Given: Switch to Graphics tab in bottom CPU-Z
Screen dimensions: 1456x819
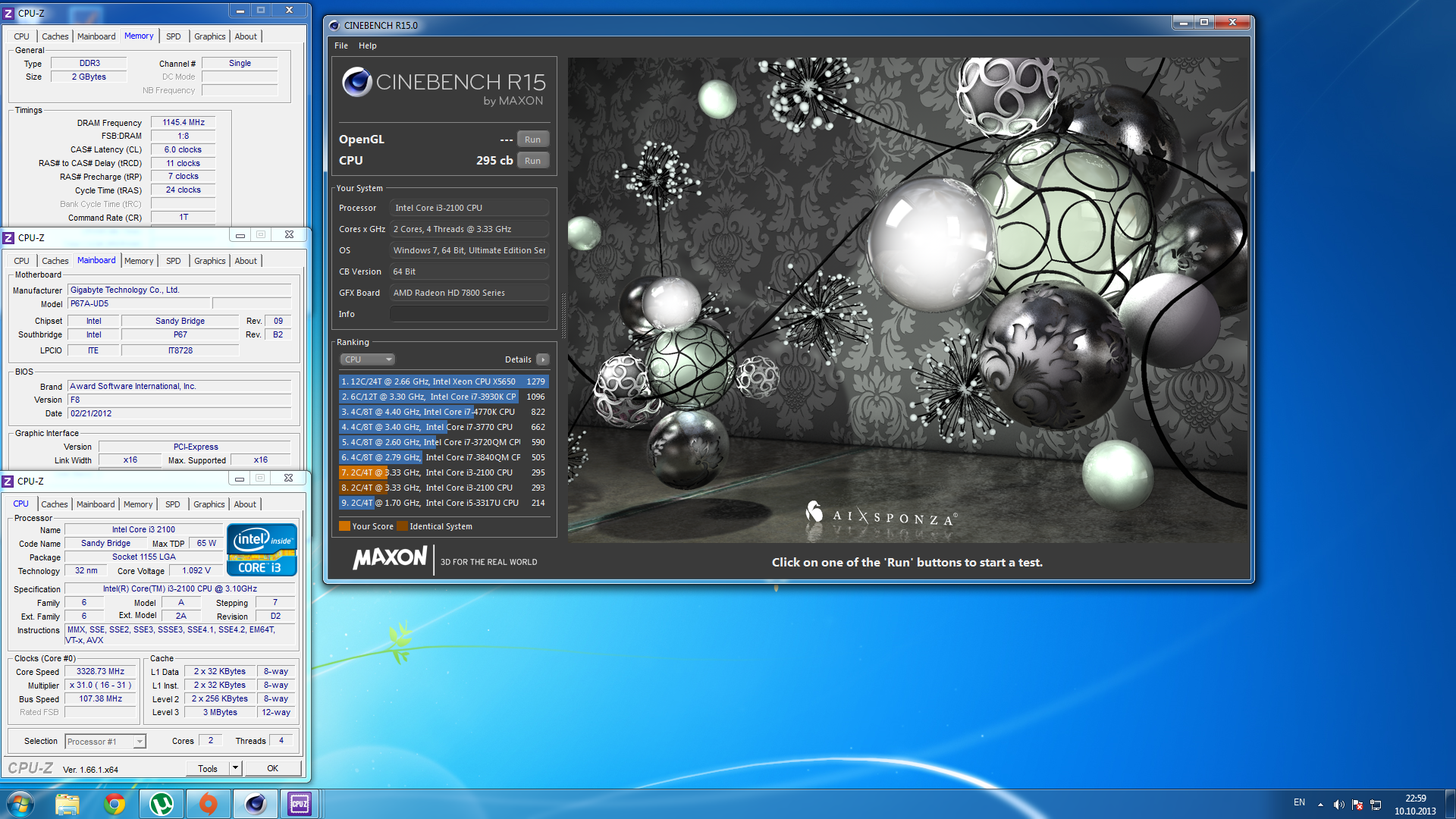Looking at the screenshot, I should coord(209,504).
